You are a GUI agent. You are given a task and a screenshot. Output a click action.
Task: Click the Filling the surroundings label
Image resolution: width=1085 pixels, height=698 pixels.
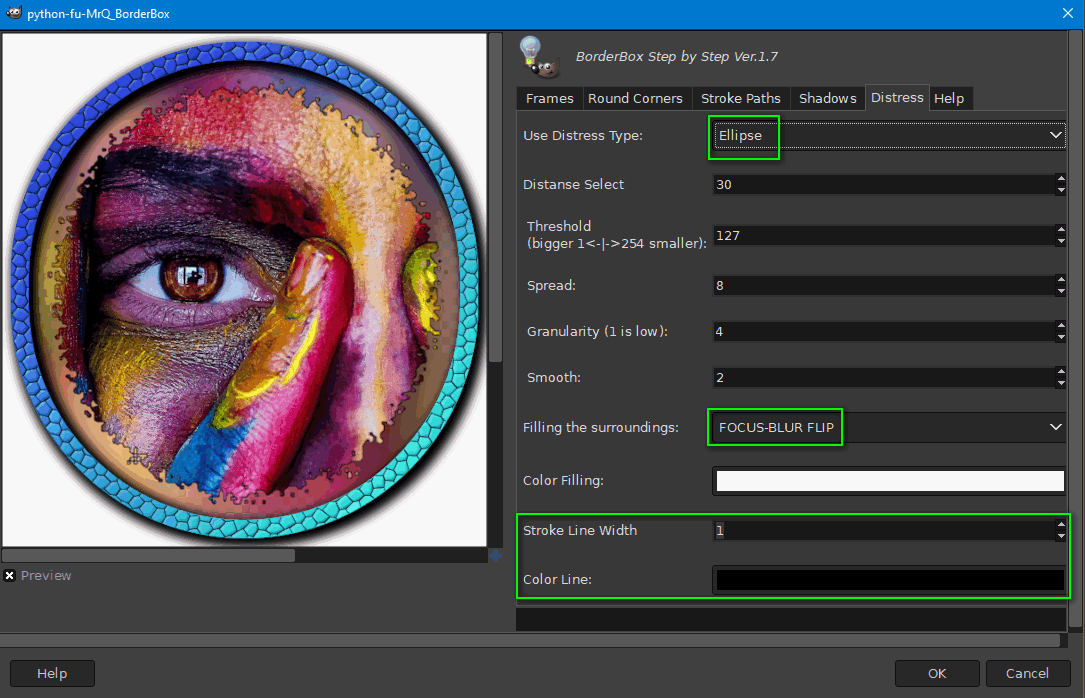click(601, 428)
